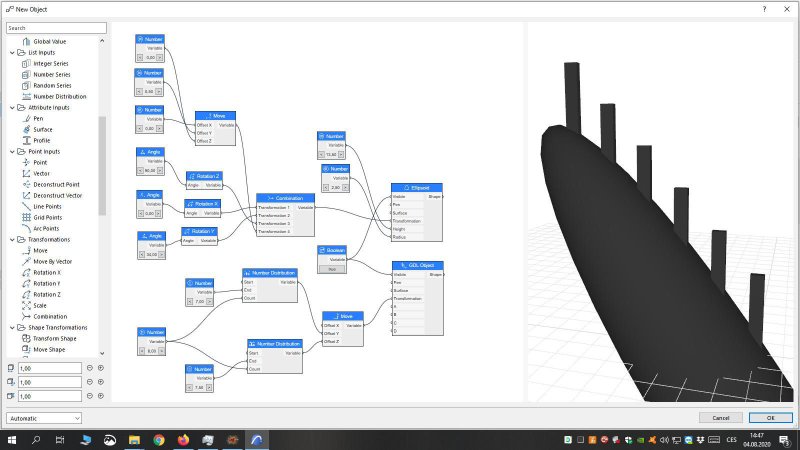Select the Arc Points tree item
The image size is (800, 450).
pos(46,229)
